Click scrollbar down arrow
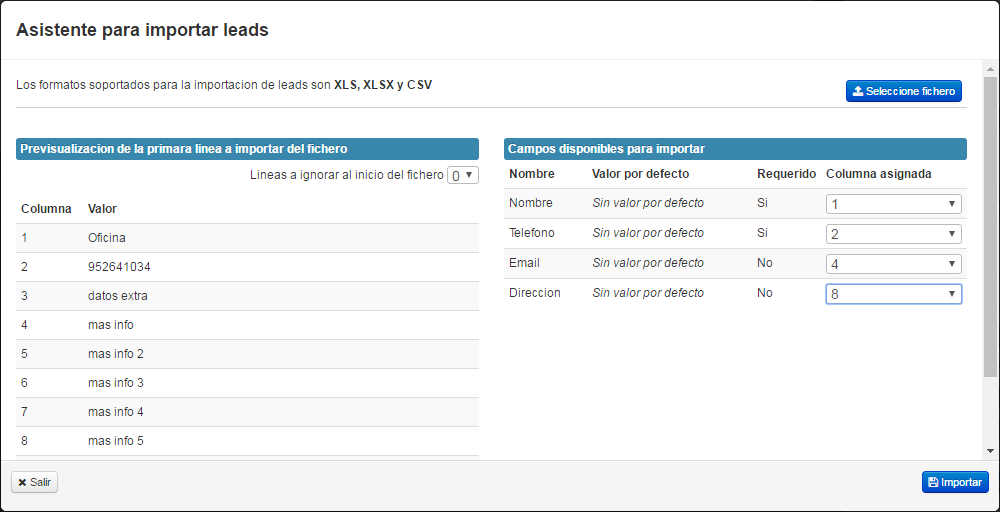Image resolution: width=1000 pixels, height=512 pixels. point(991,451)
